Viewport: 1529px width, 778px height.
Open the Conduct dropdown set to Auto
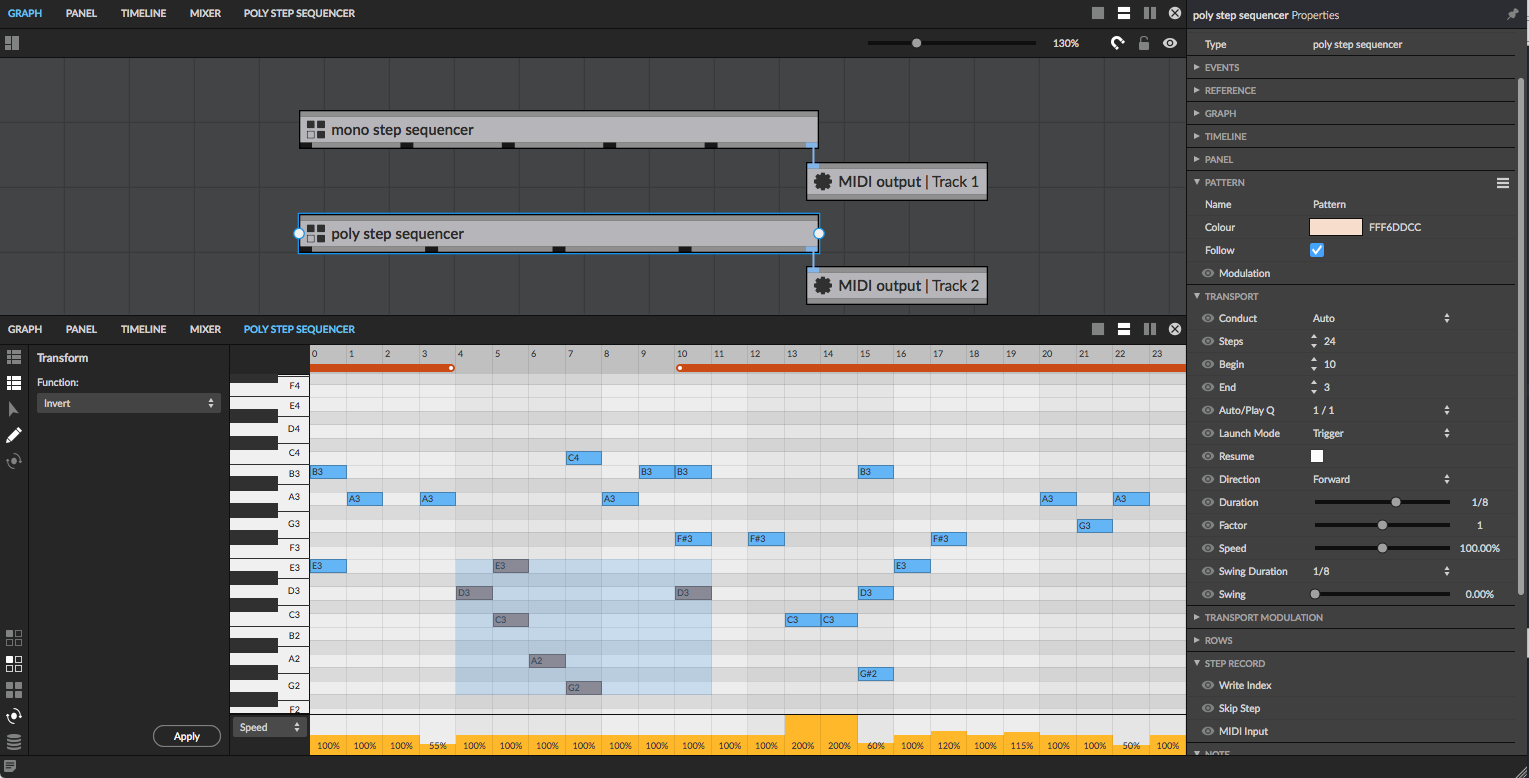point(1381,318)
